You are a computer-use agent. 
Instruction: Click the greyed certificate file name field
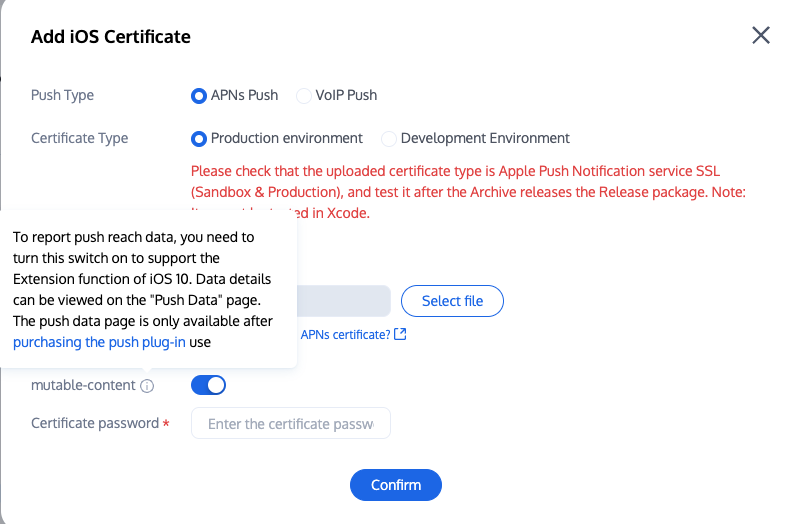pyautogui.click(x=343, y=301)
